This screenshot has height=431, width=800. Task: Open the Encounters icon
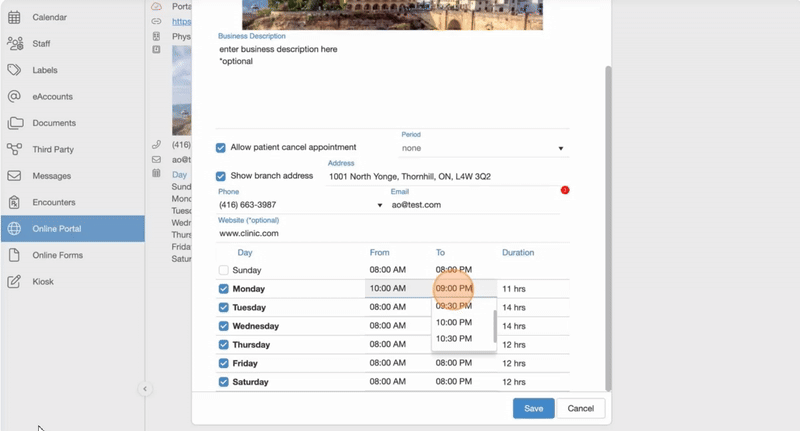(15, 202)
